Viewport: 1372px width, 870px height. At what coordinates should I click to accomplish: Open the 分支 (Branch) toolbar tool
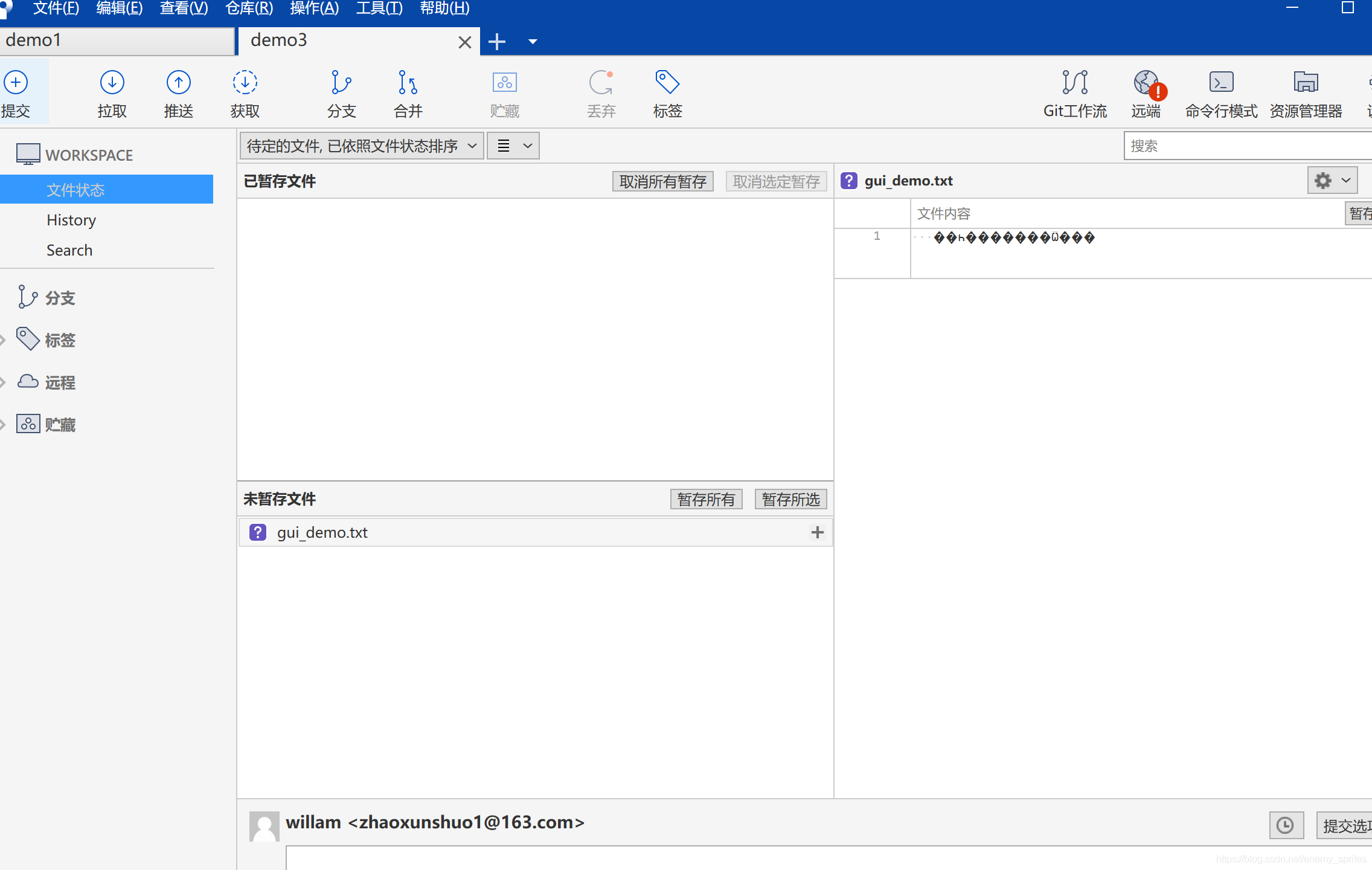tap(341, 93)
